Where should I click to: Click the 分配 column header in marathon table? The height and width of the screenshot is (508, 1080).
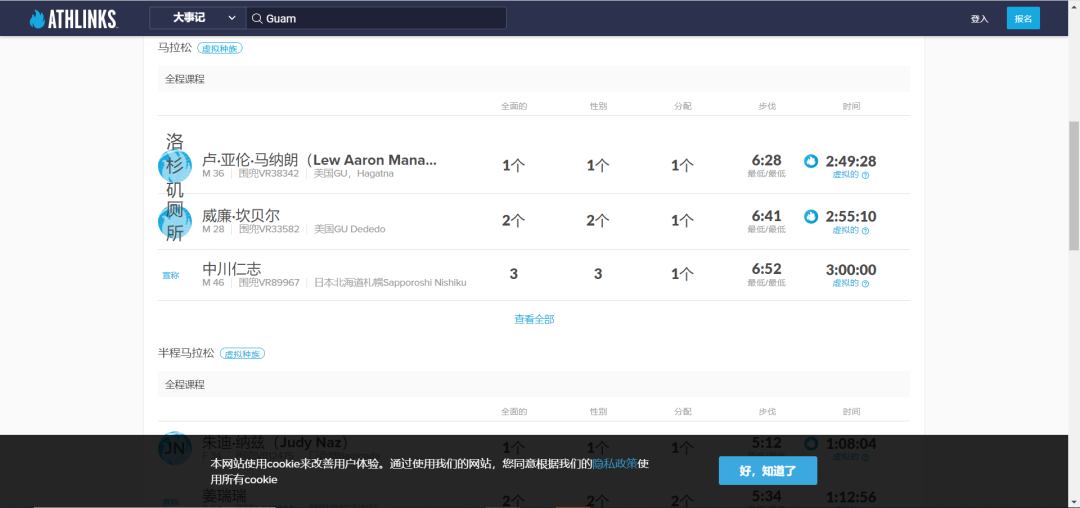(x=683, y=106)
